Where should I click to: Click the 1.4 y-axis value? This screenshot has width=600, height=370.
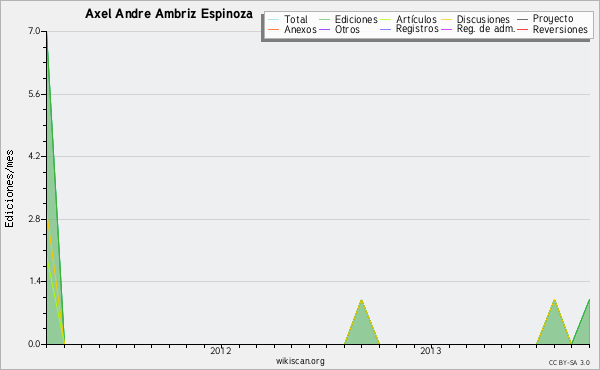[35, 281]
